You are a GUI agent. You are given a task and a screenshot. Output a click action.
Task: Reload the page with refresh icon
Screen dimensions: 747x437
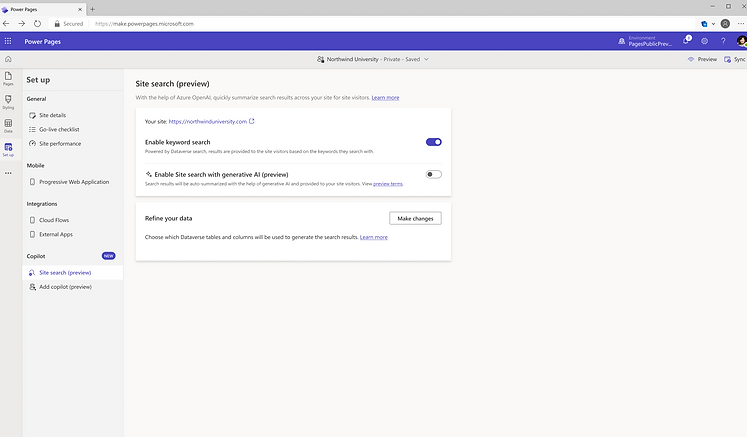[x=37, y=23]
